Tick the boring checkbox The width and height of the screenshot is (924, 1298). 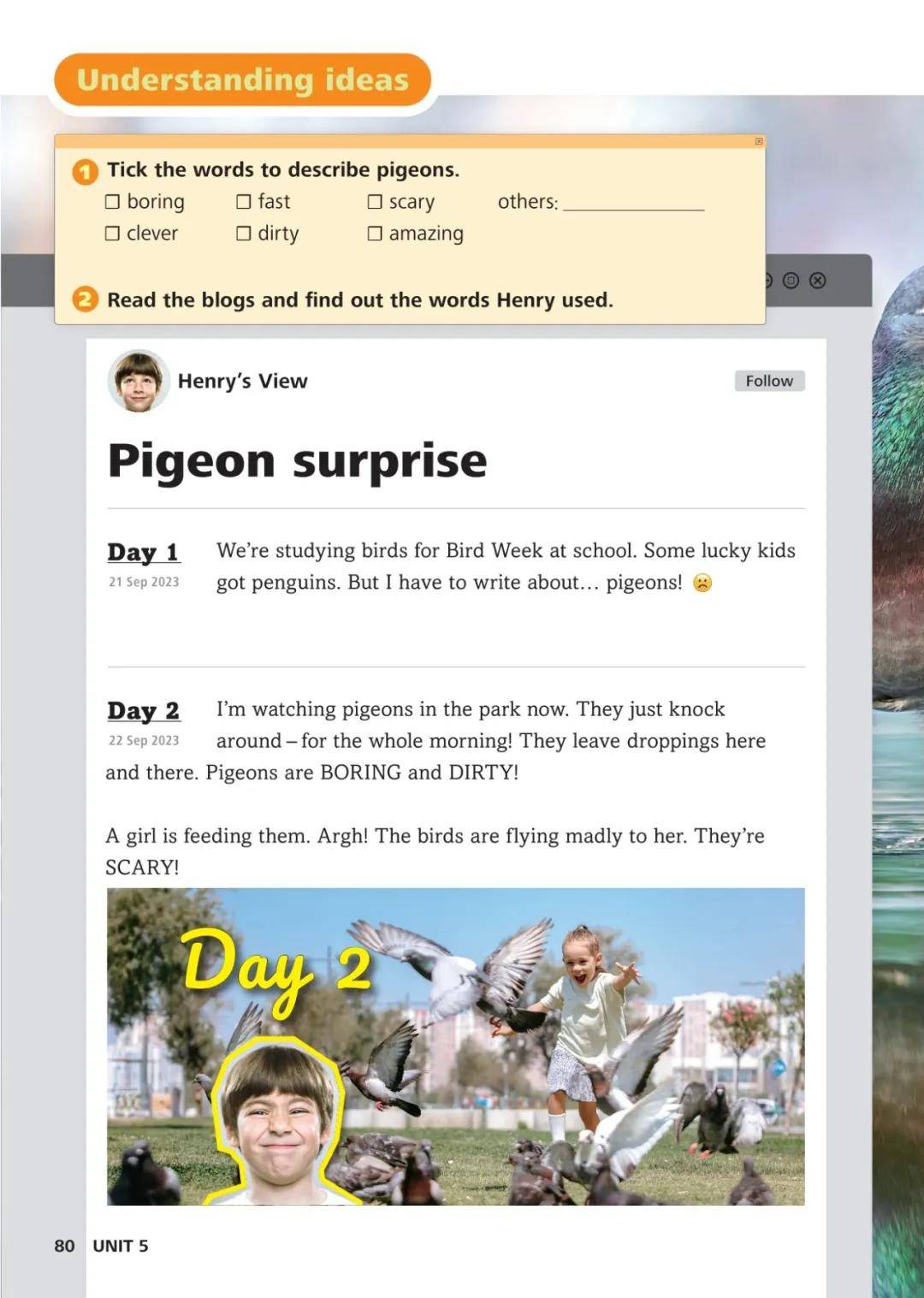112,202
